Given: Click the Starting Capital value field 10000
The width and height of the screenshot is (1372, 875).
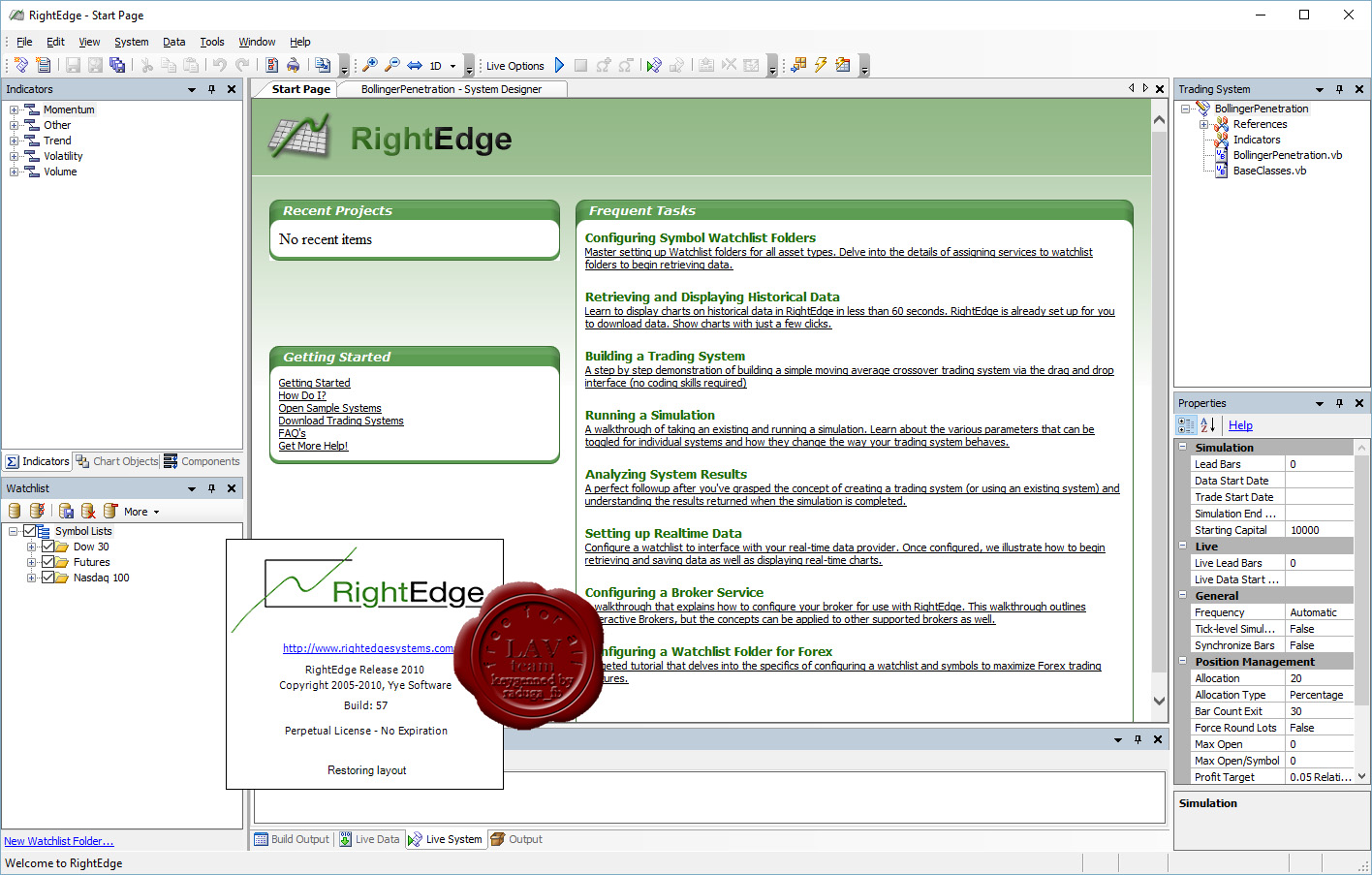Looking at the screenshot, I should point(1319,530).
